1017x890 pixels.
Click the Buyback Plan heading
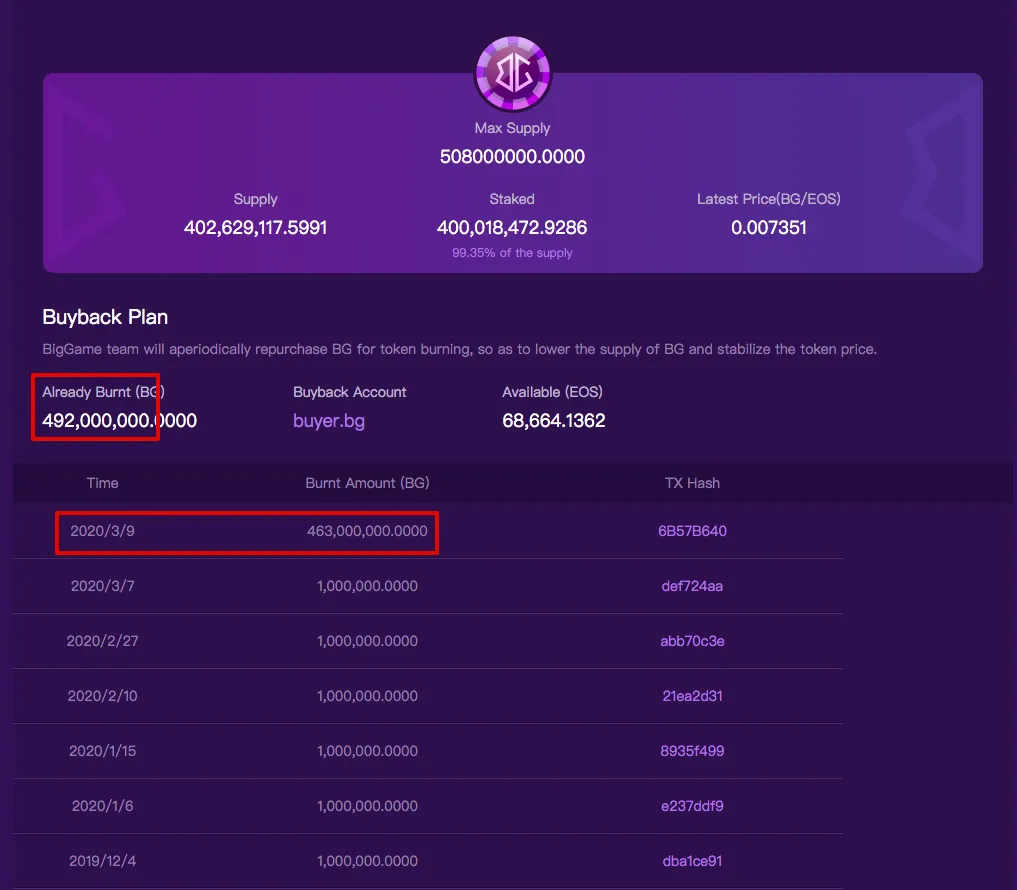coord(105,317)
